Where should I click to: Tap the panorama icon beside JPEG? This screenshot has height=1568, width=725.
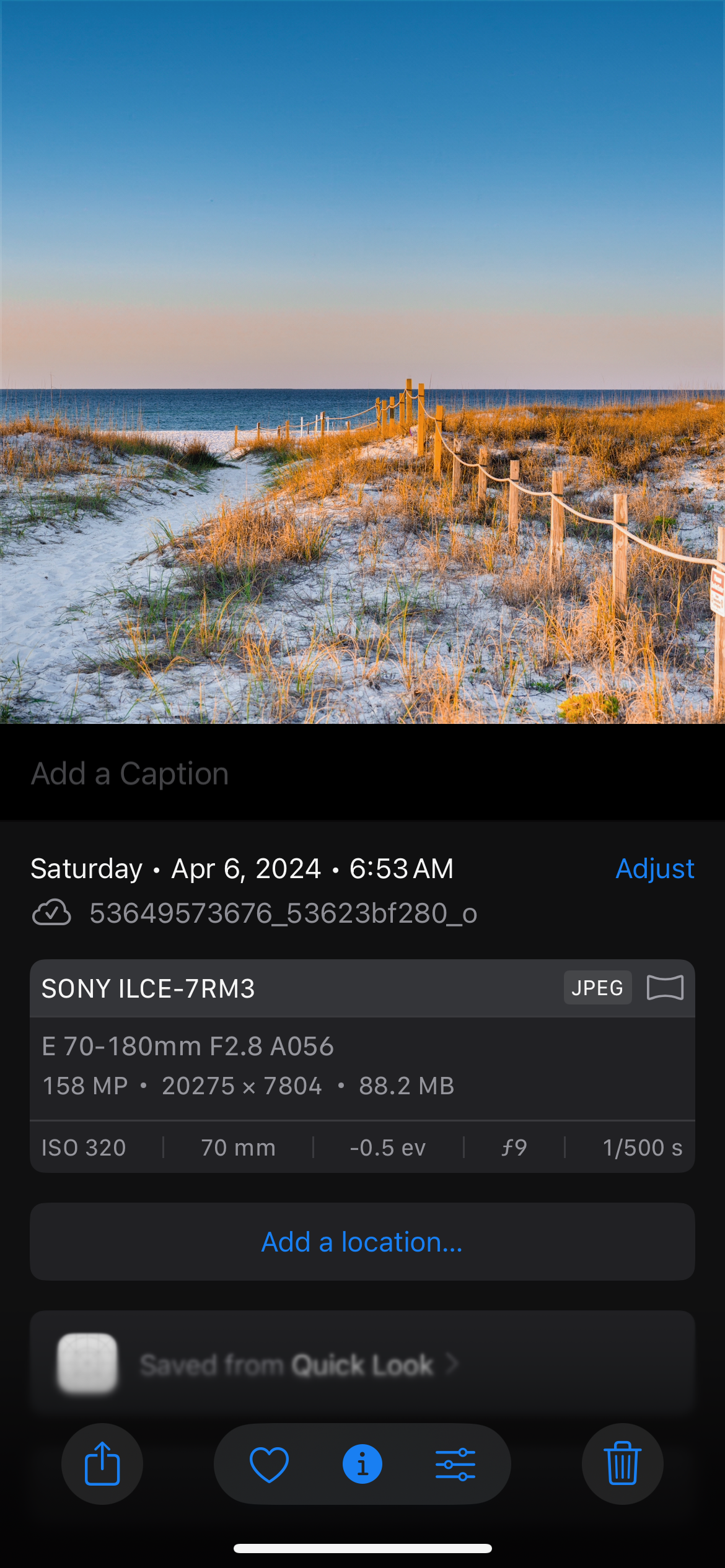[x=665, y=987]
